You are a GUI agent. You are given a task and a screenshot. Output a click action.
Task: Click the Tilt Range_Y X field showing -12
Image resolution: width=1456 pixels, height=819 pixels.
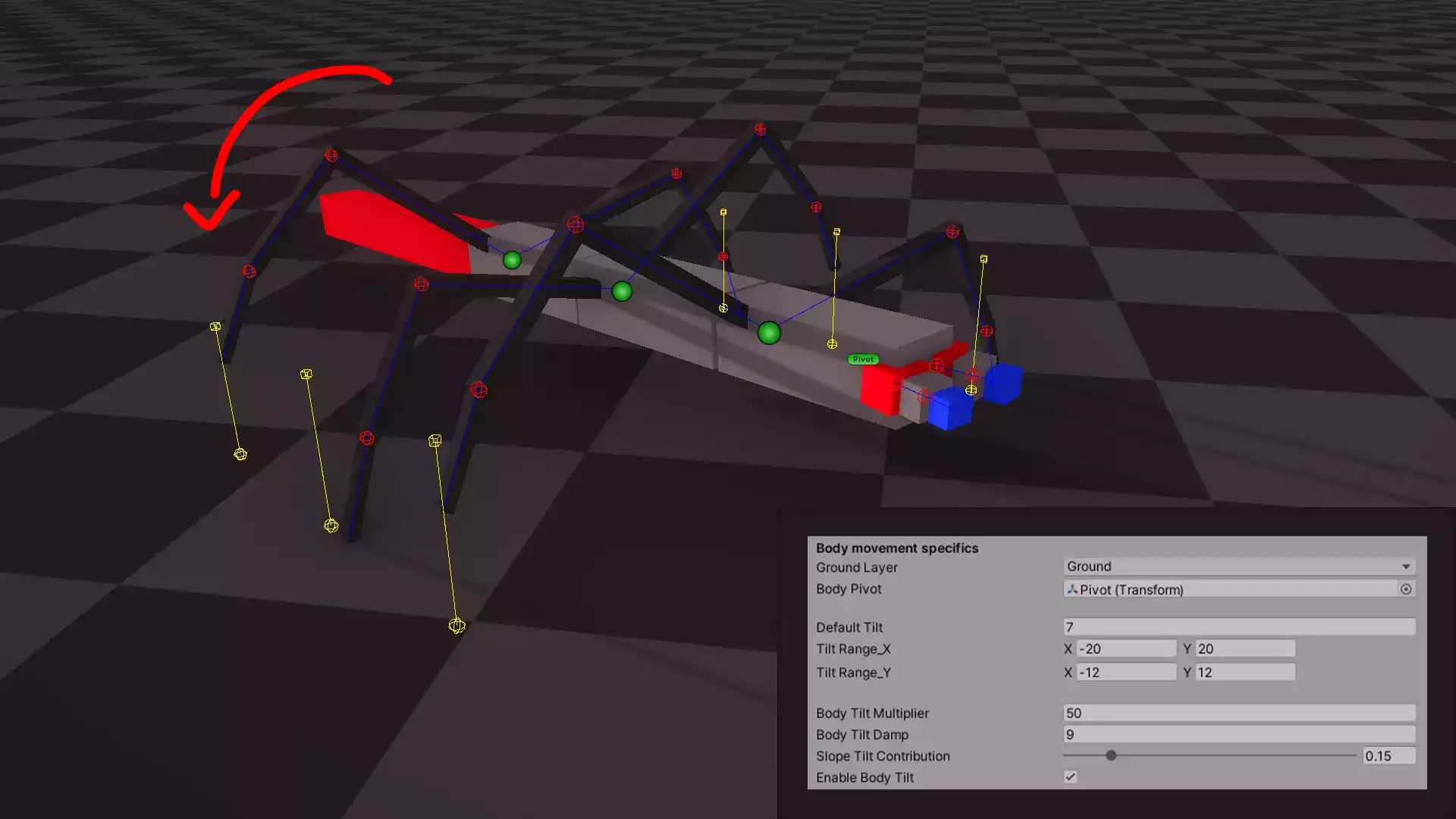(1126, 673)
